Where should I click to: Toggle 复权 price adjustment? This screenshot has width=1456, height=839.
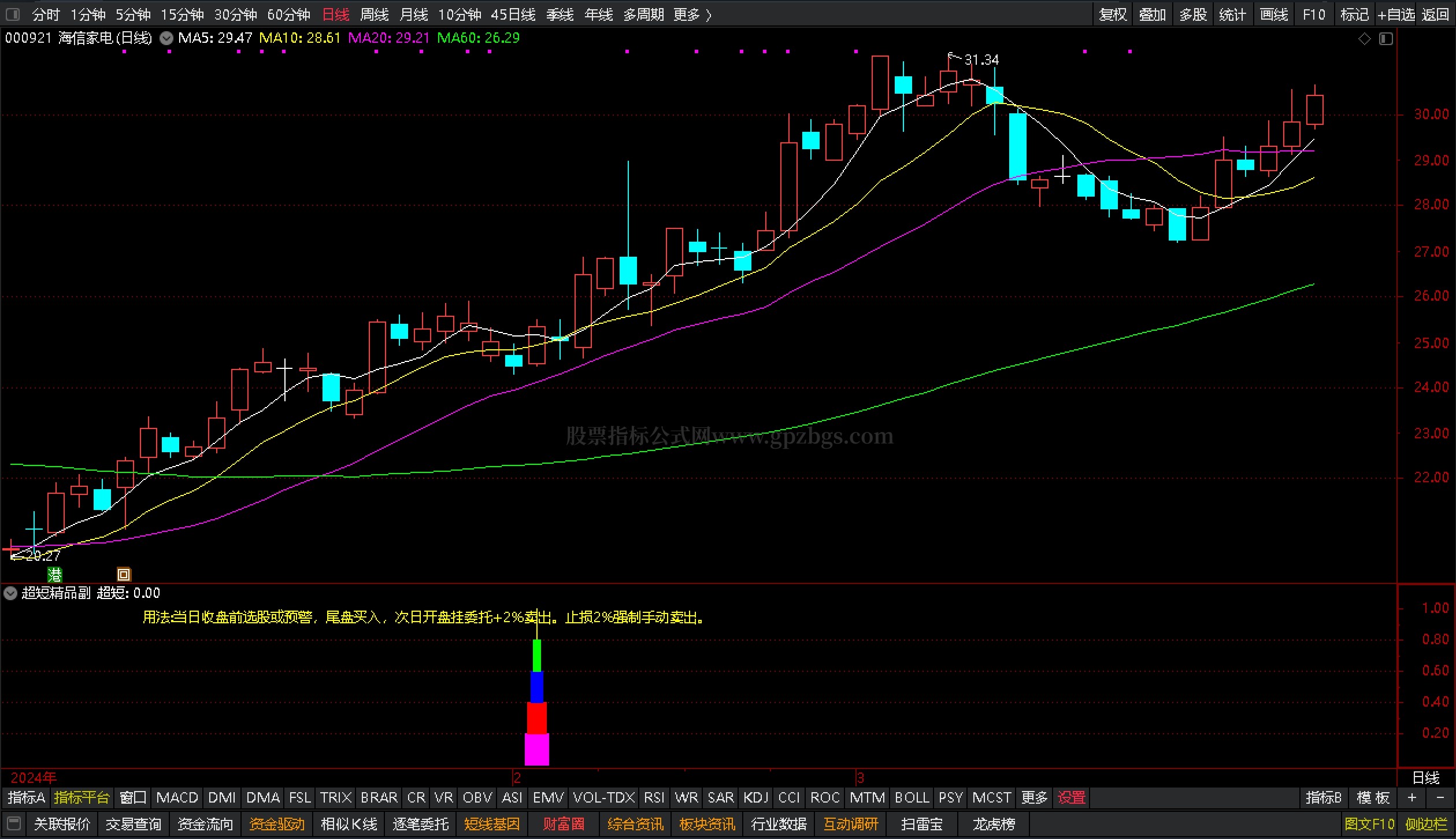point(1113,14)
